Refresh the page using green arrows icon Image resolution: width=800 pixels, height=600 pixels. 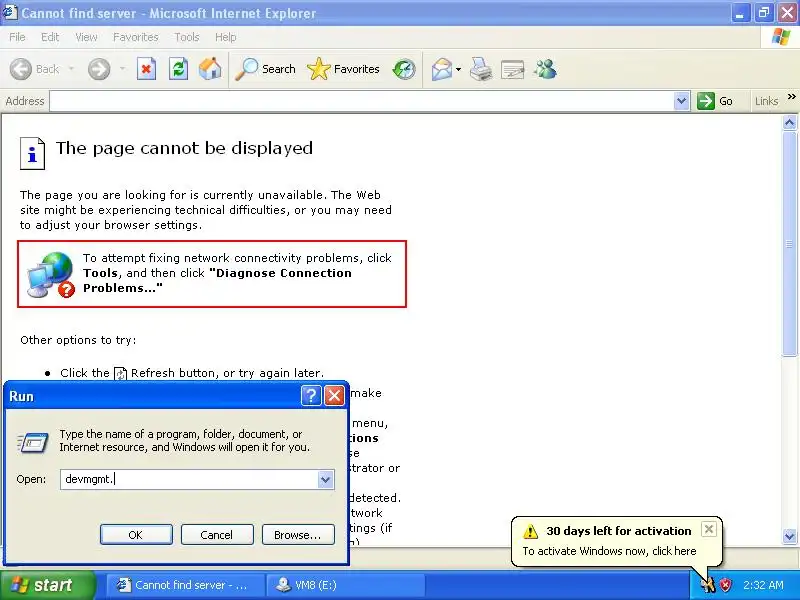coord(179,69)
